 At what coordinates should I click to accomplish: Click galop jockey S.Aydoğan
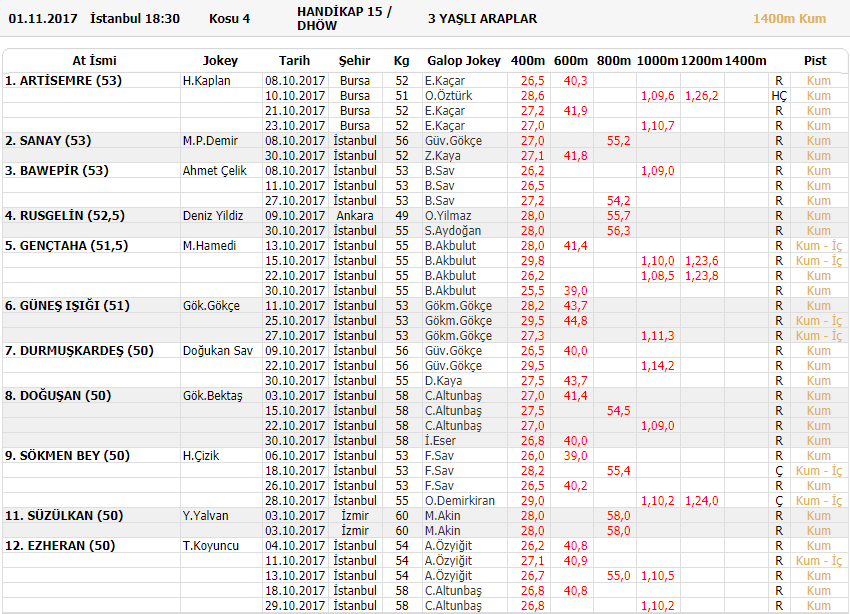point(453,231)
